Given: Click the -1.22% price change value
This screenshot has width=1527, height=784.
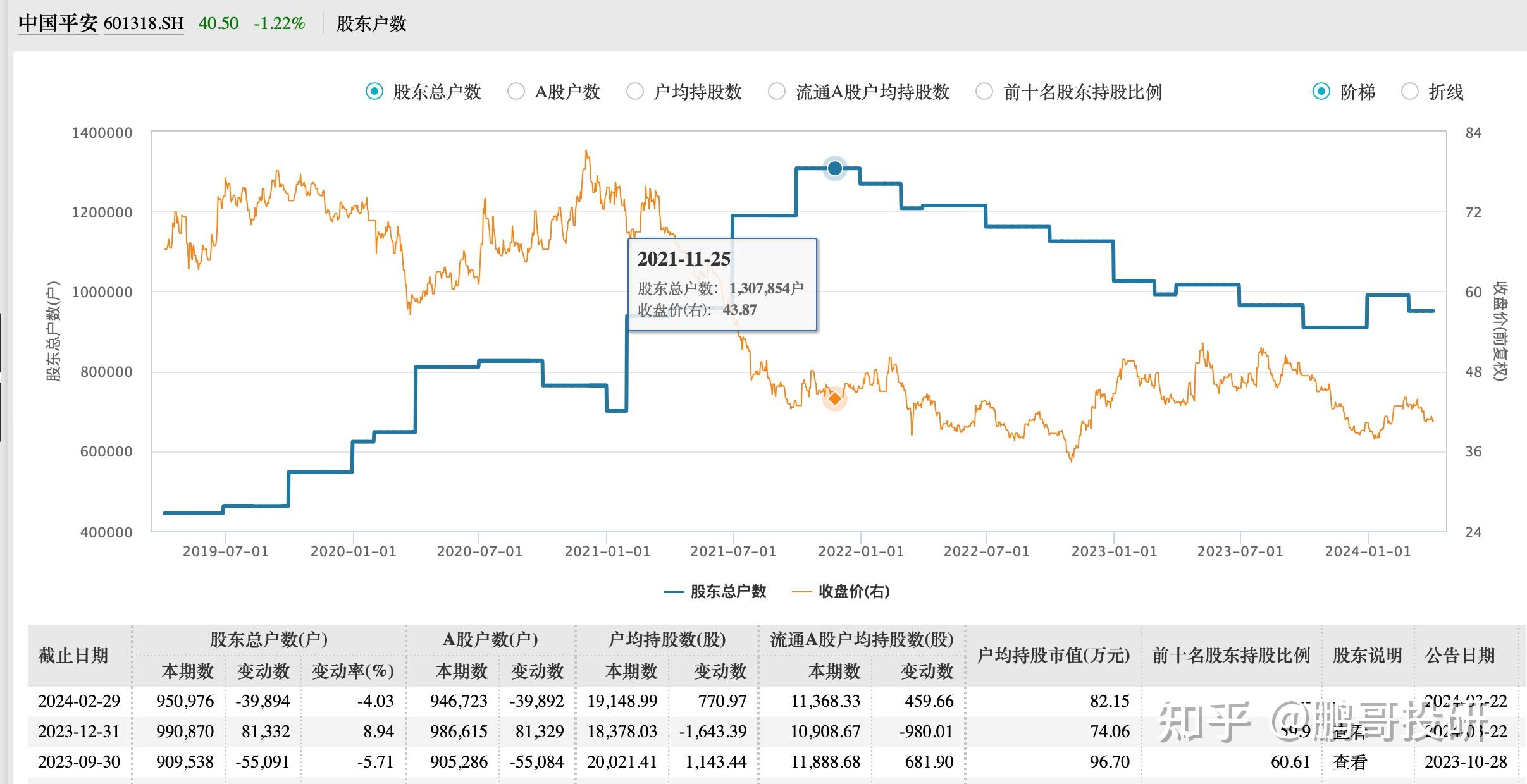Looking at the screenshot, I should (280, 23).
